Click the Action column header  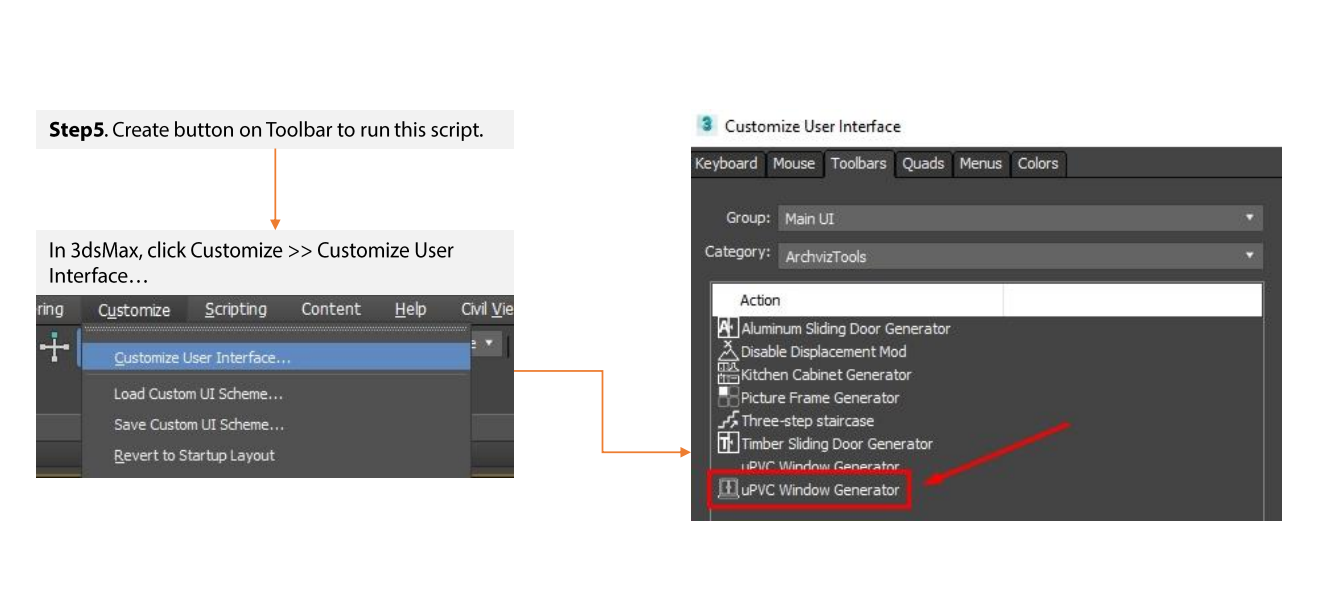(x=760, y=300)
